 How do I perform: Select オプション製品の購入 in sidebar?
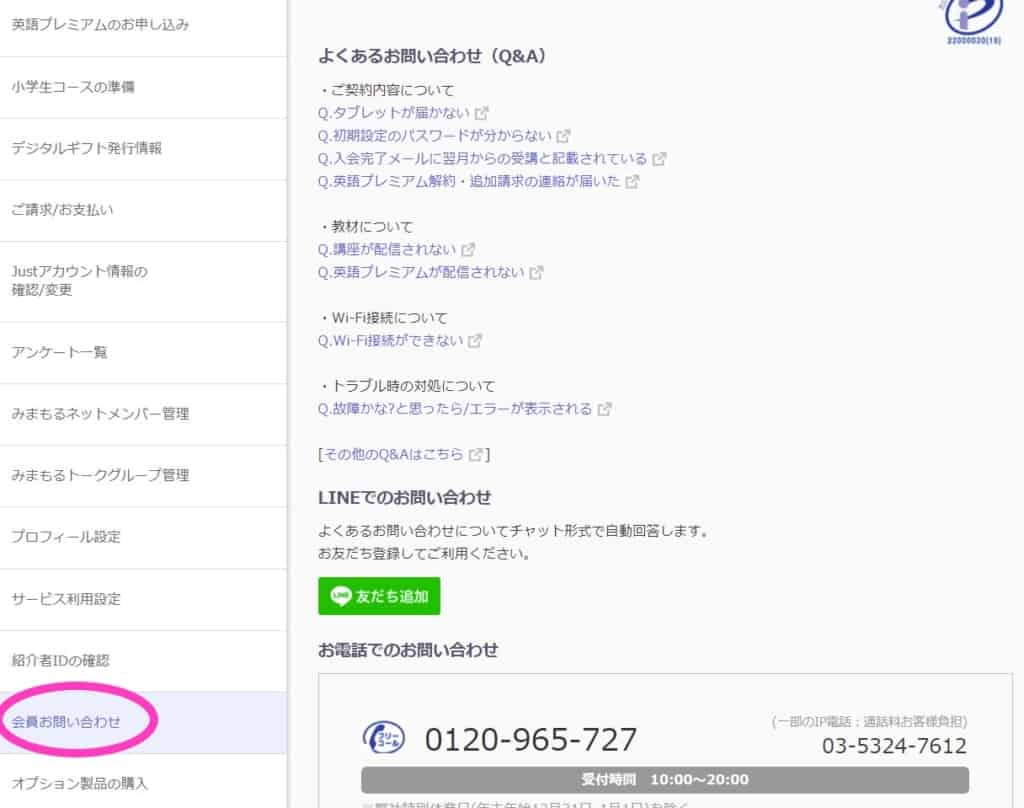click(79, 783)
